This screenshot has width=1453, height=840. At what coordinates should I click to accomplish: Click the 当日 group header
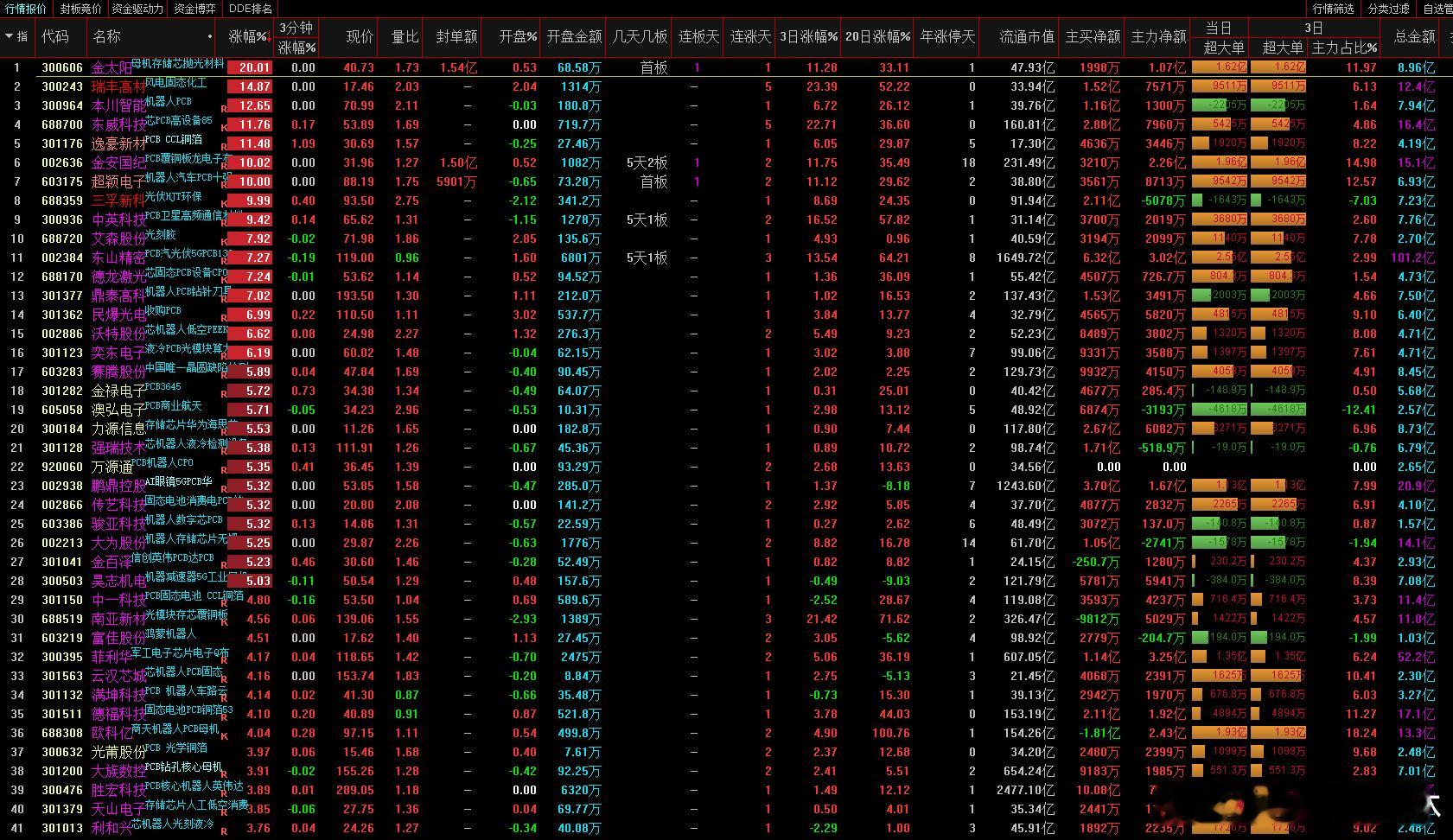[x=1218, y=29]
